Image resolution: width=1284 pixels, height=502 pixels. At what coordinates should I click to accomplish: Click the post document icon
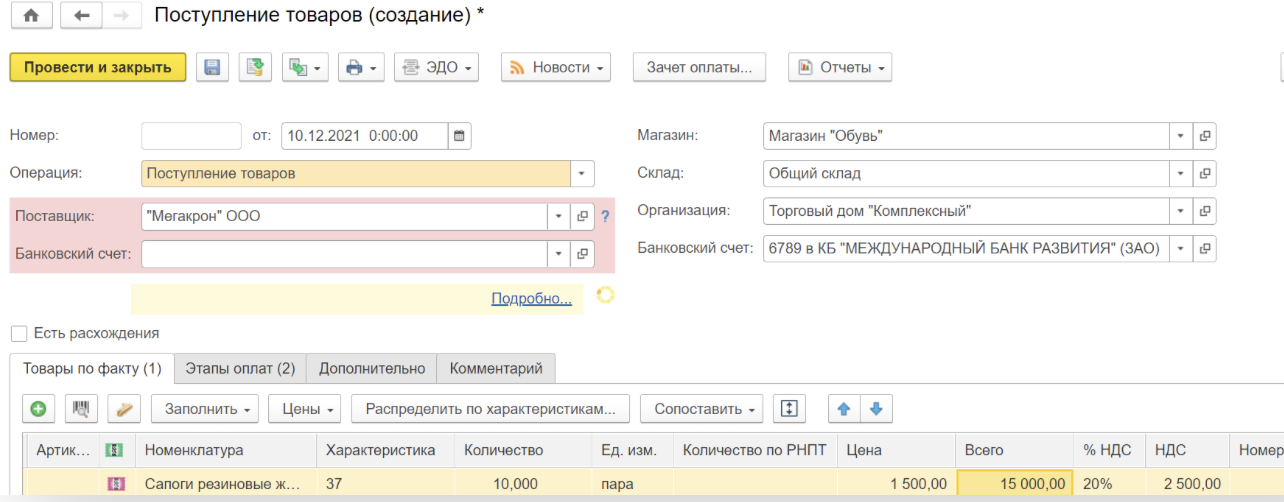[255, 67]
